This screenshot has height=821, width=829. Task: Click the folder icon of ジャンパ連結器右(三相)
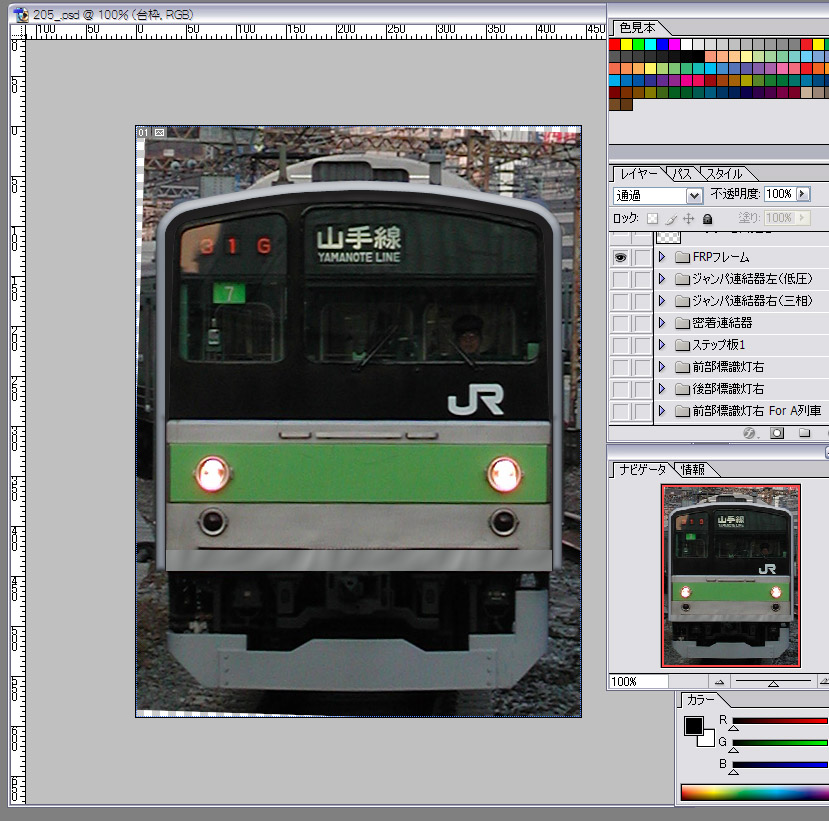(x=683, y=301)
